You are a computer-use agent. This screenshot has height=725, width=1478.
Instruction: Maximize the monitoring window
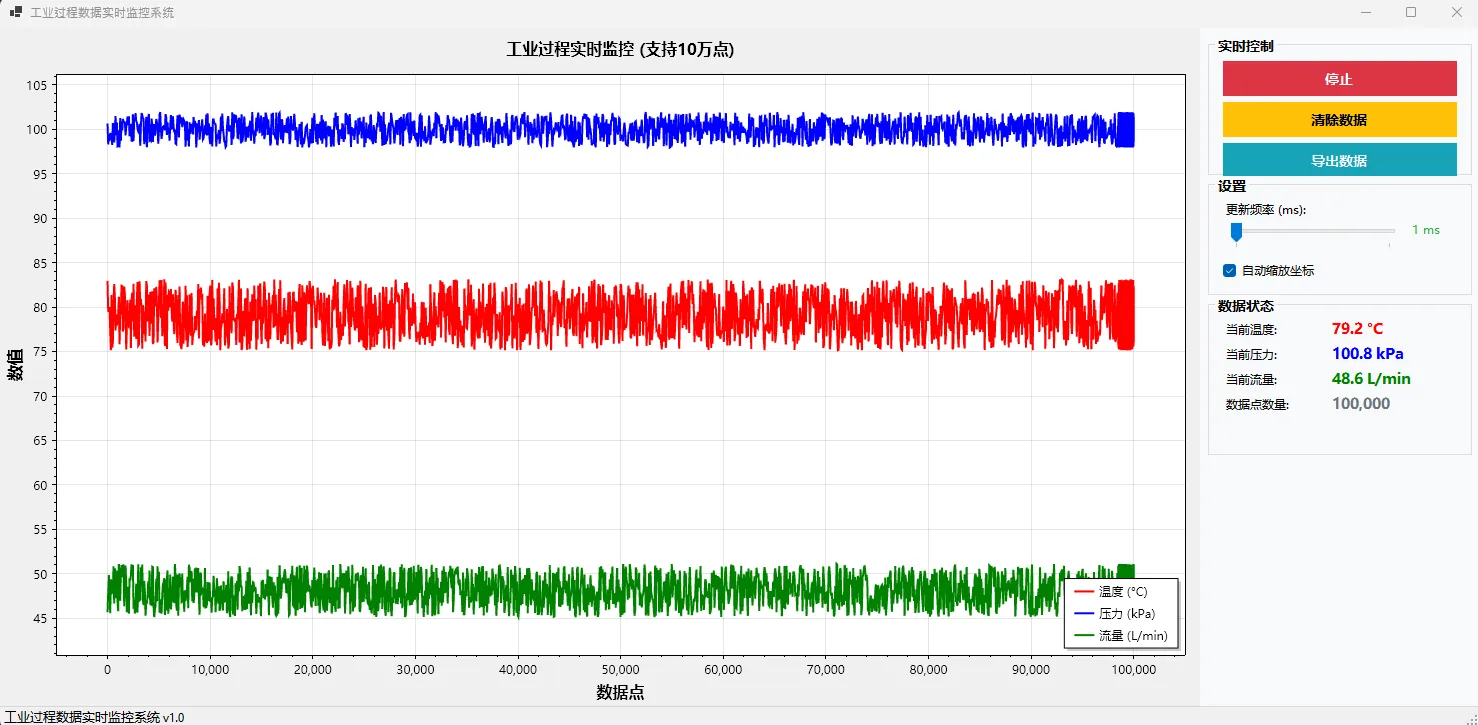tap(1411, 12)
